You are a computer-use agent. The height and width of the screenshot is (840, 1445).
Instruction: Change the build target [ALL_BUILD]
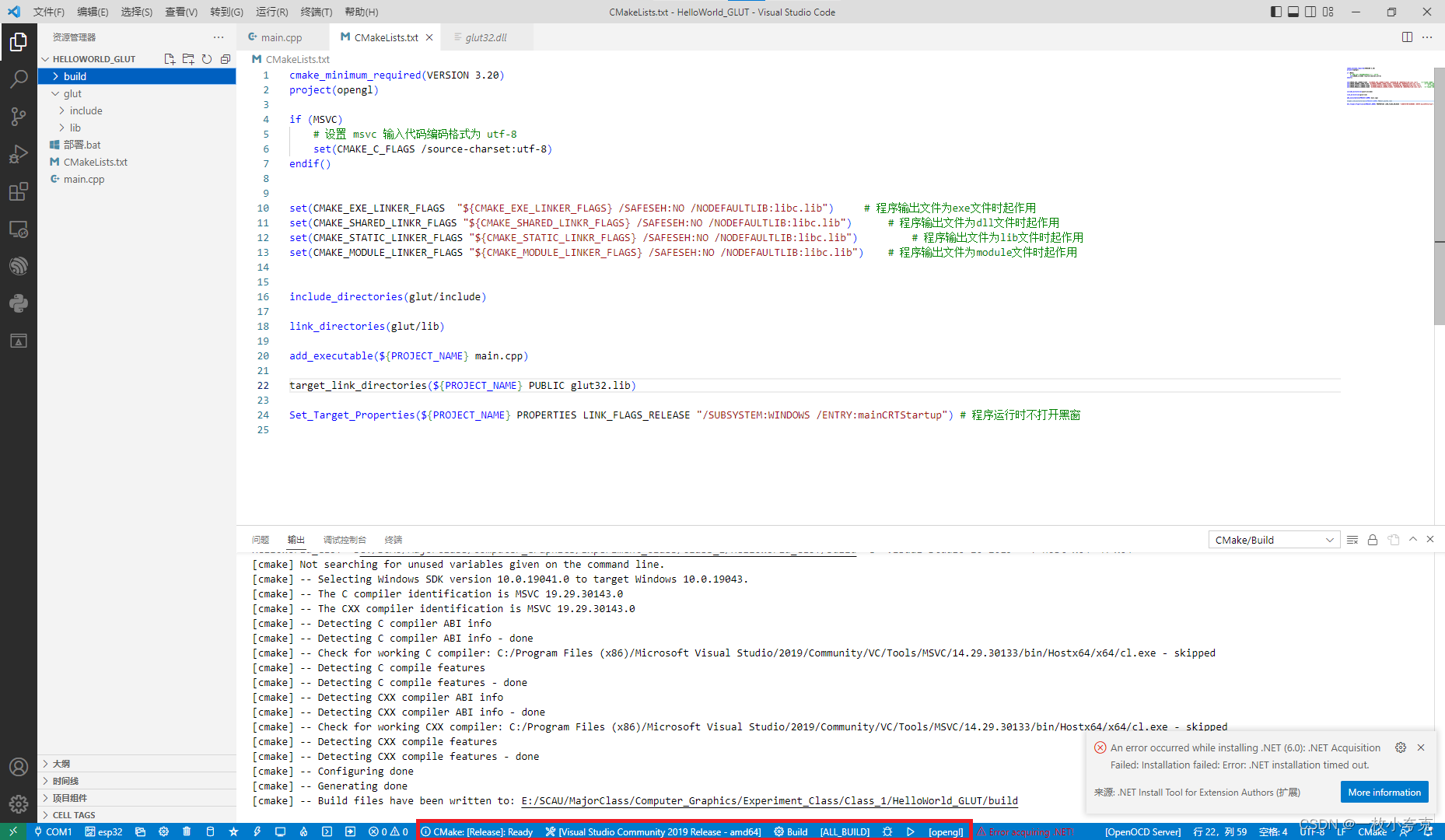[x=845, y=831]
